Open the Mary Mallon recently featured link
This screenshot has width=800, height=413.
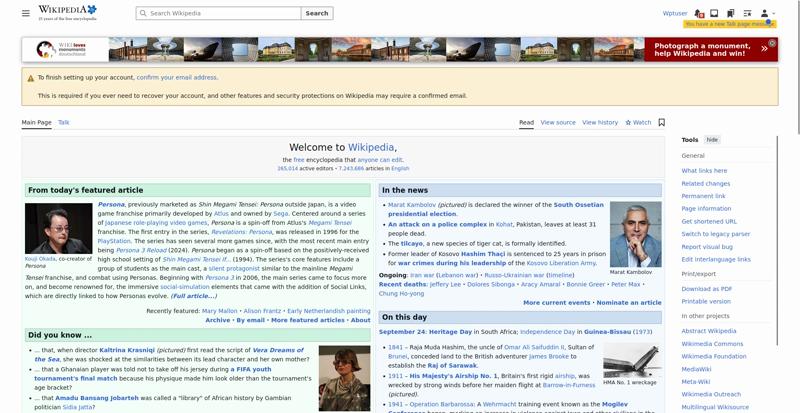pos(219,311)
